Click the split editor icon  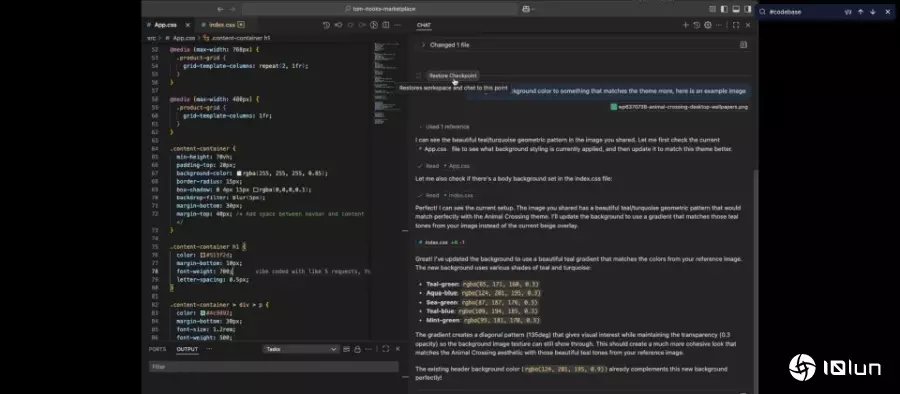point(386,25)
